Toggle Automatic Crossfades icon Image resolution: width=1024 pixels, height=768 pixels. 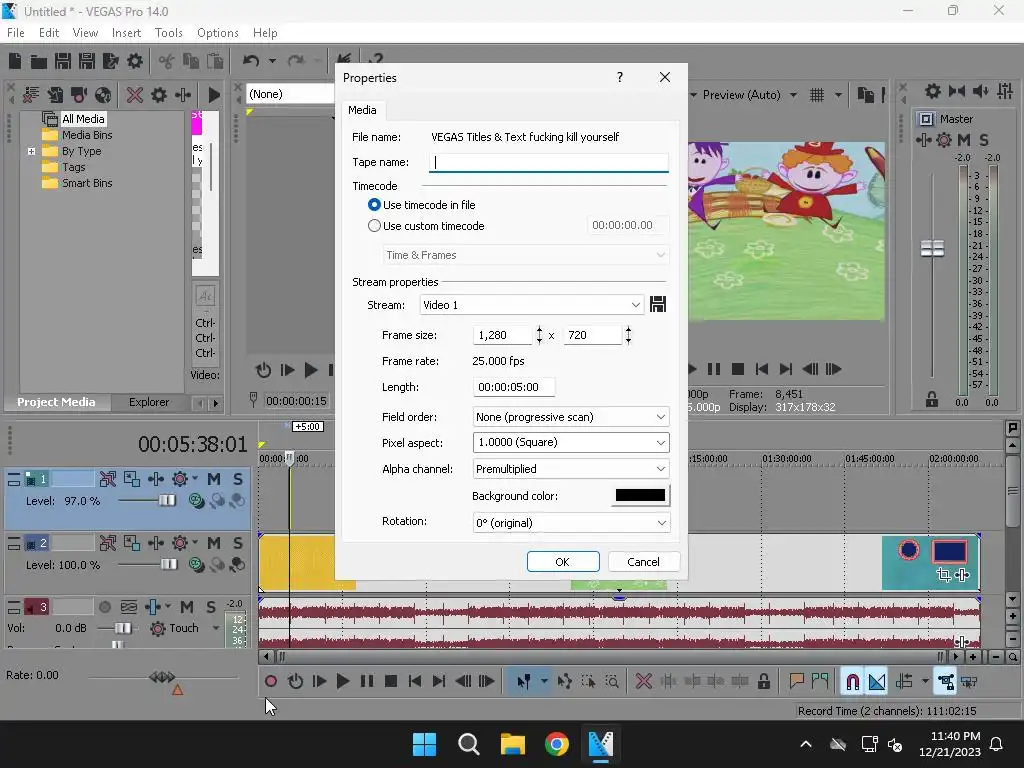pyautogui.click(x=876, y=682)
